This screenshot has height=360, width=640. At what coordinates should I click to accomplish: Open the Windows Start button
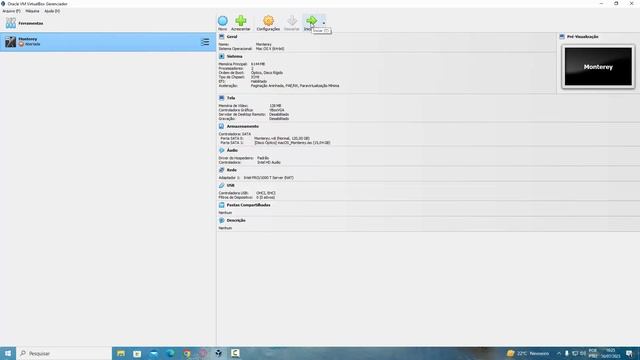(8, 353)
